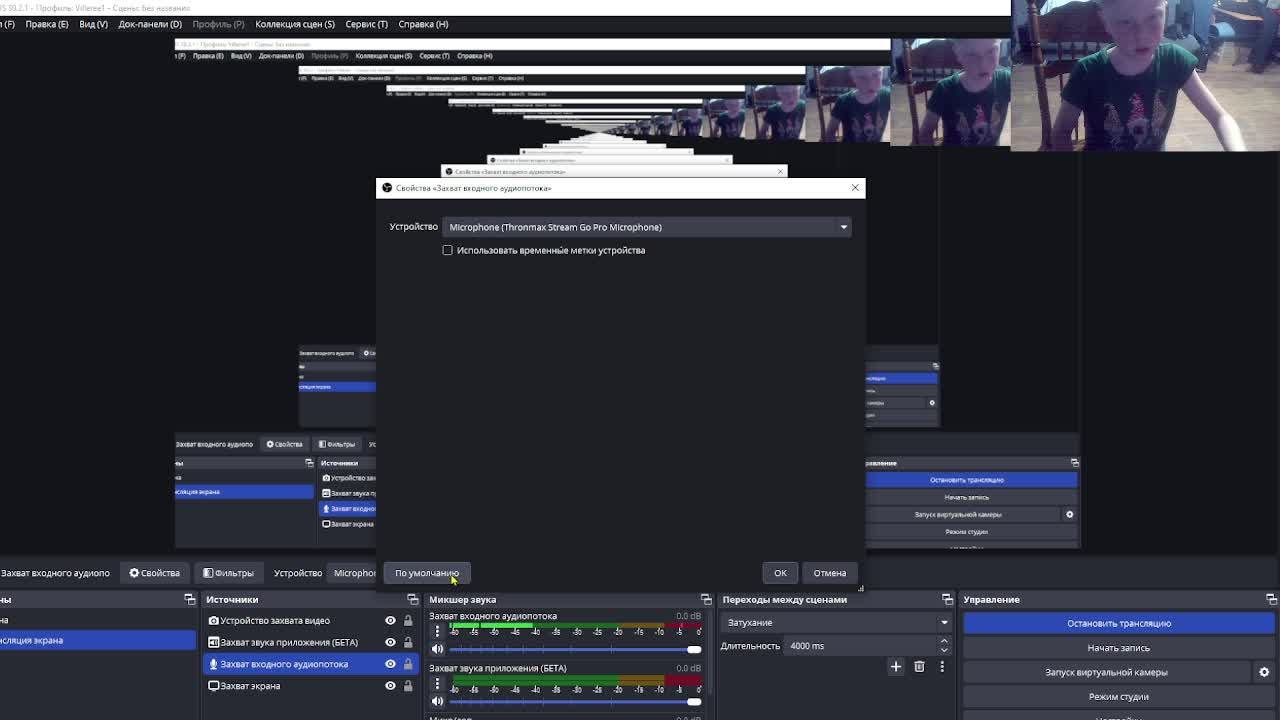Open the Правка (E) menu

tap(46, 24)
